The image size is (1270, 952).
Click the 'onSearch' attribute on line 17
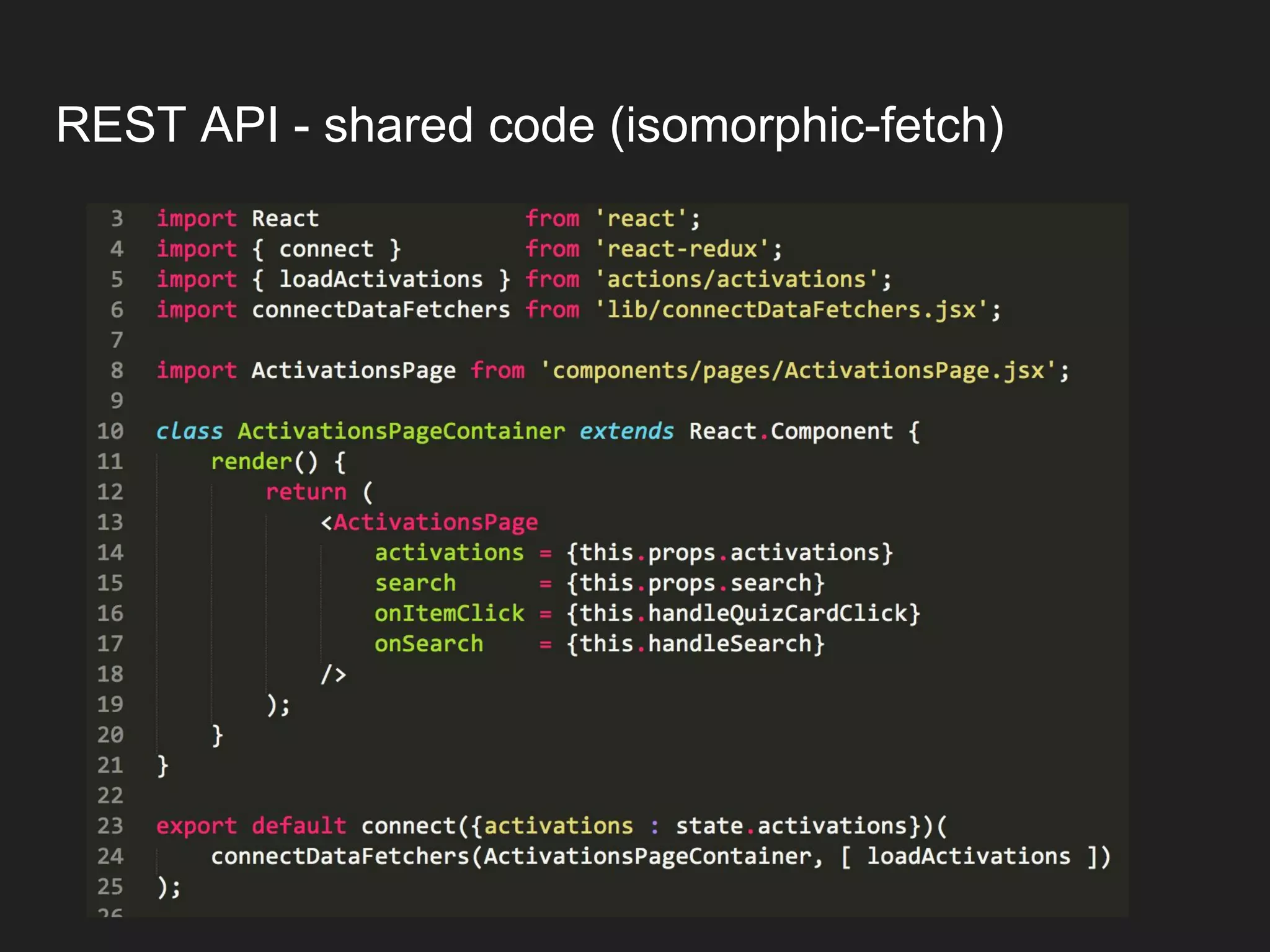click(429, 644)
